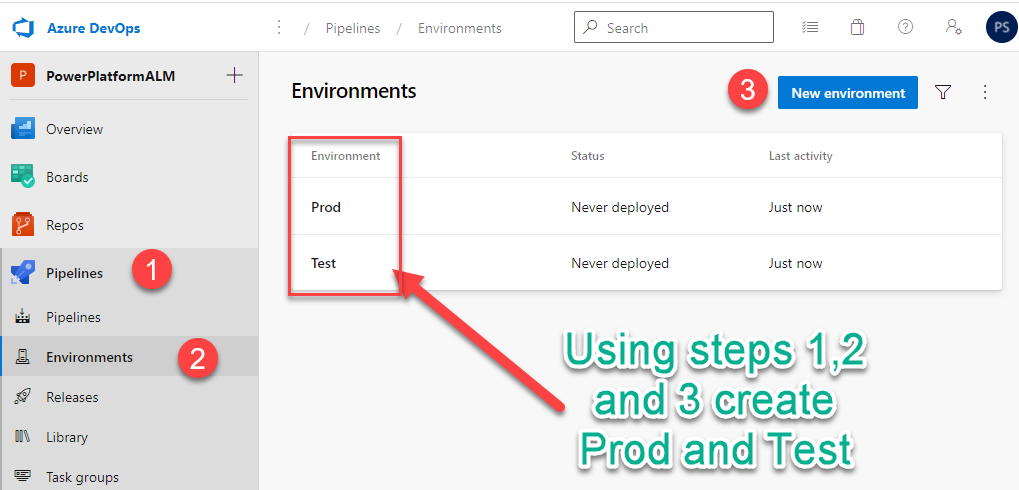
Task: Filter environments using the funnel icon
Action: point(943,92)
